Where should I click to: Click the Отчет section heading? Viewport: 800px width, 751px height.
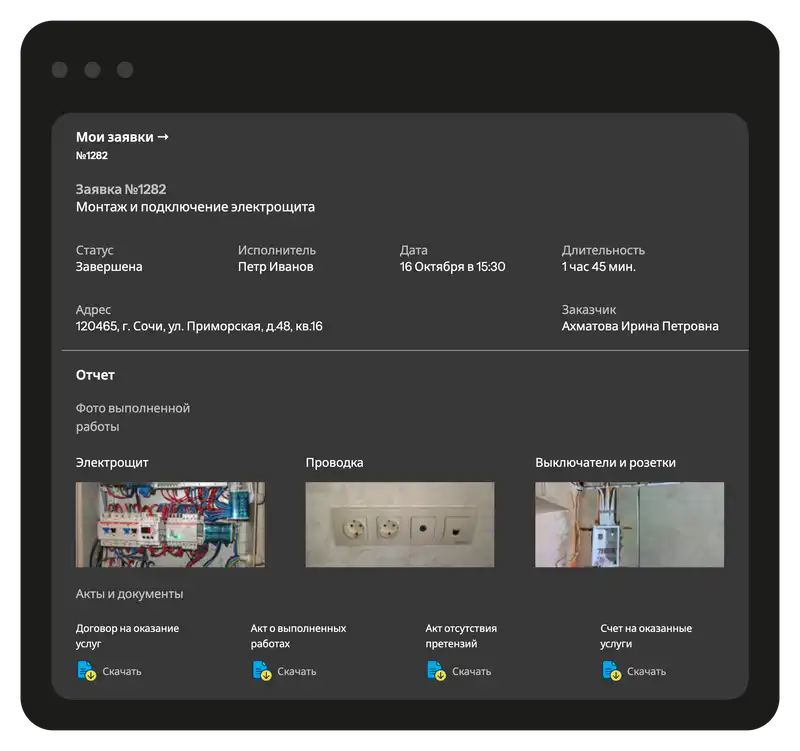(95, 375)
